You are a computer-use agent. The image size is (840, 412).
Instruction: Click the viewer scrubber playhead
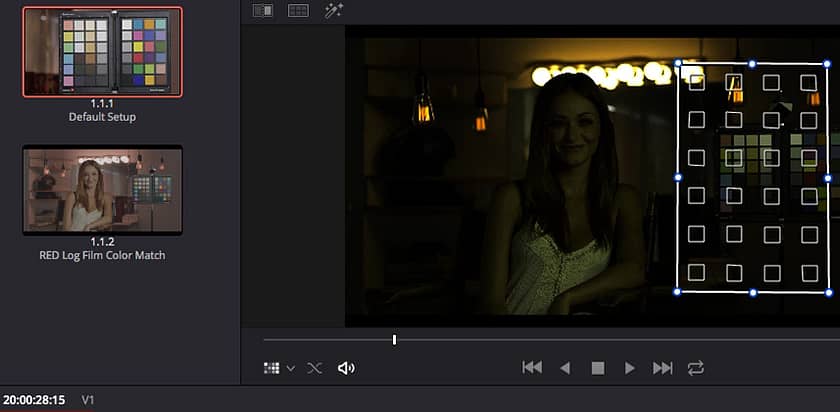[394, 340]
